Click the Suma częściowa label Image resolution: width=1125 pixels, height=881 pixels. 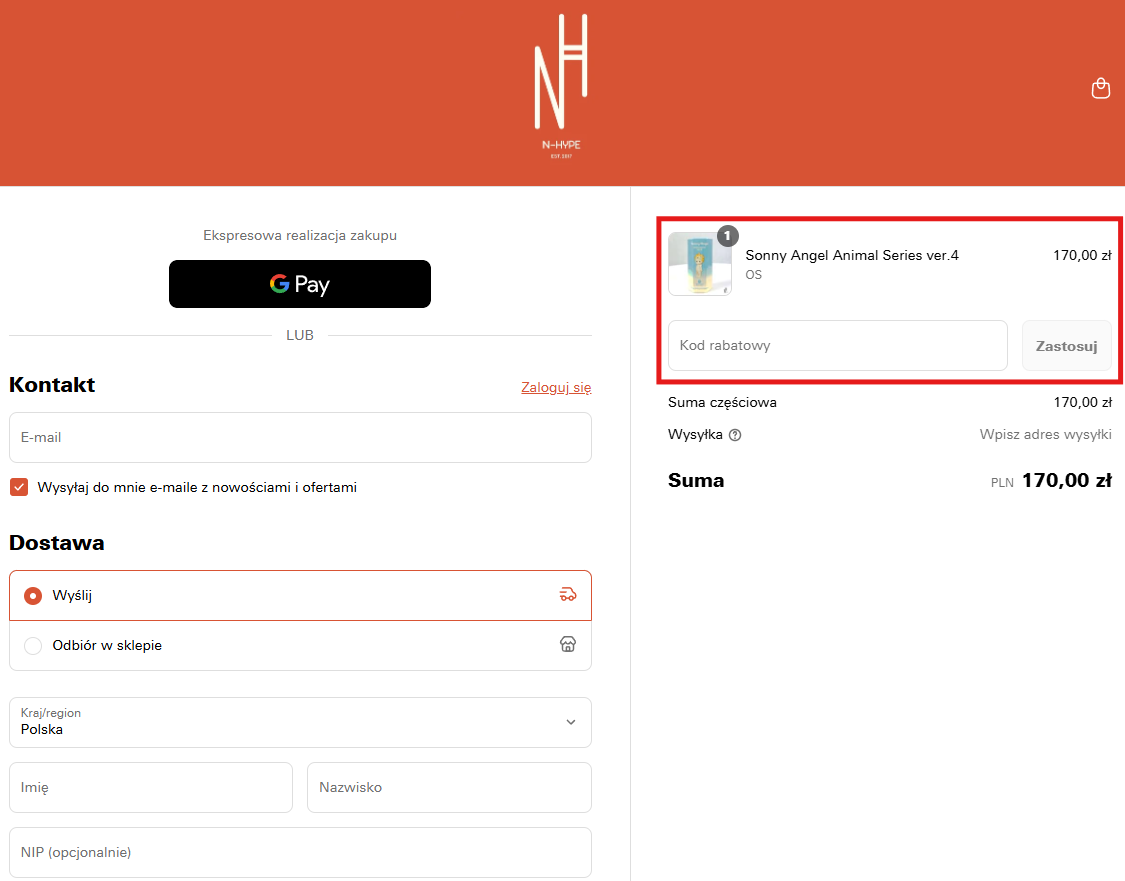click(722, 402)
